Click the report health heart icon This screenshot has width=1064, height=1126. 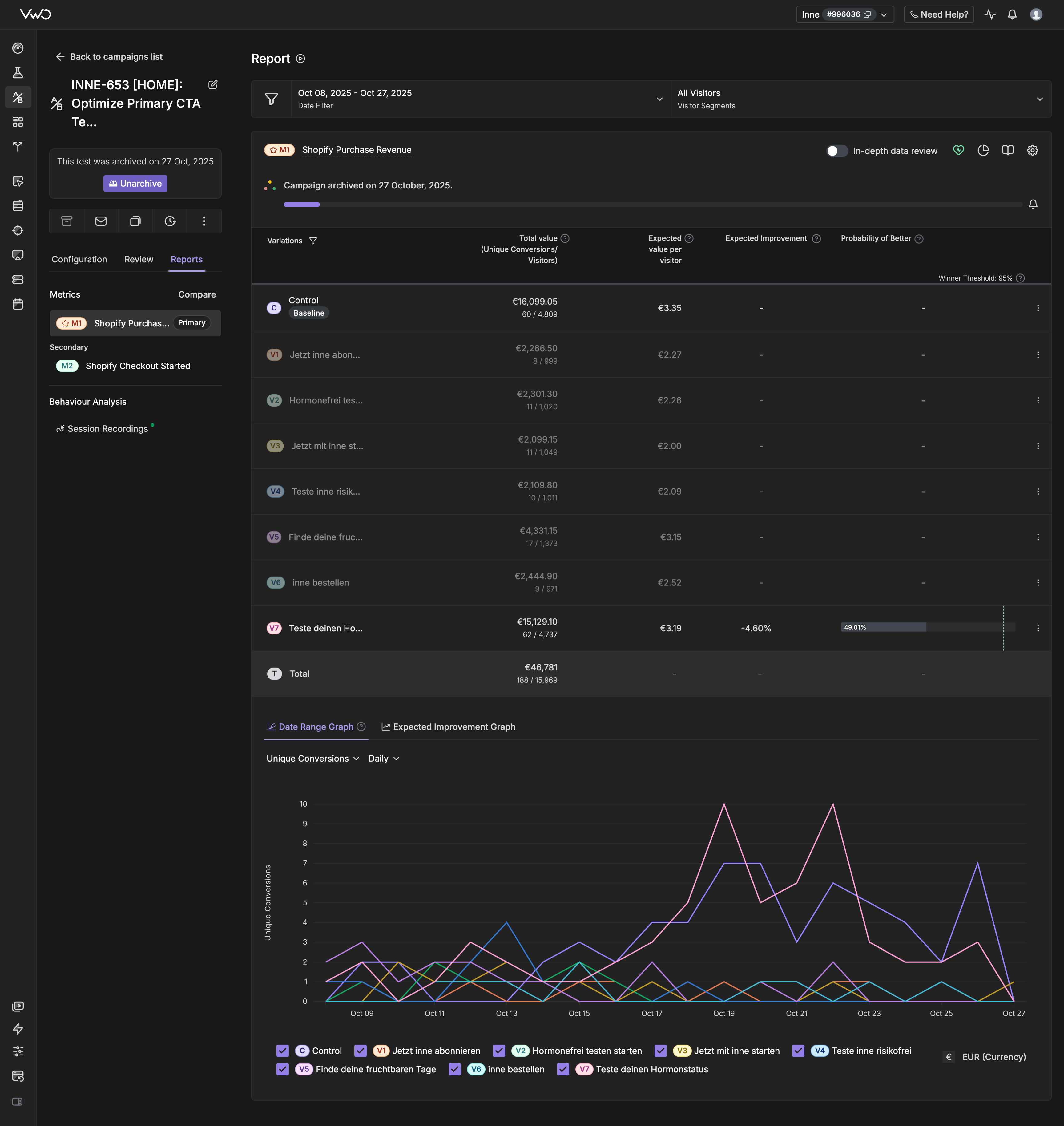pos(958,150)
